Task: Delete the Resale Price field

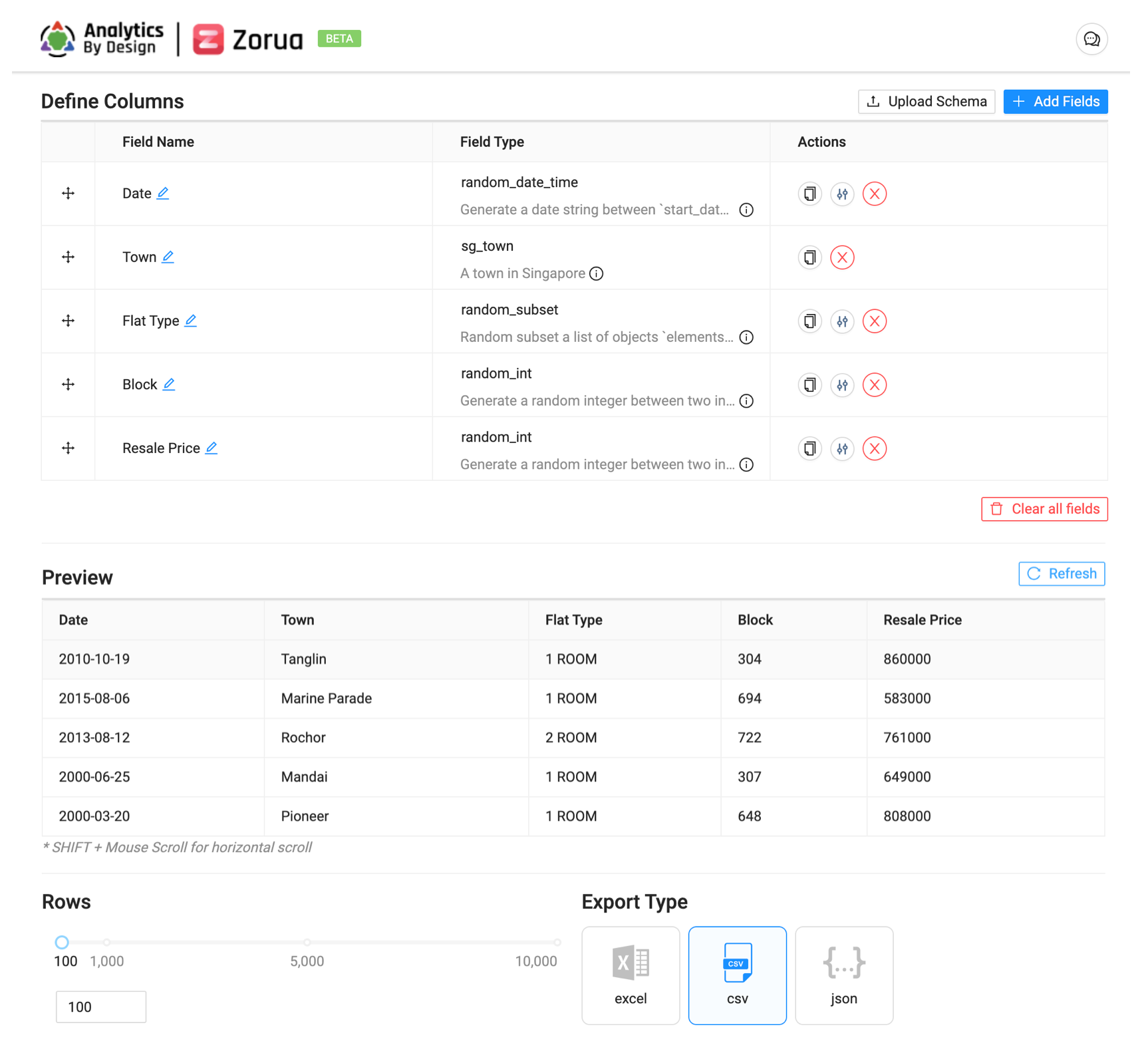Action: click(875, 448)
